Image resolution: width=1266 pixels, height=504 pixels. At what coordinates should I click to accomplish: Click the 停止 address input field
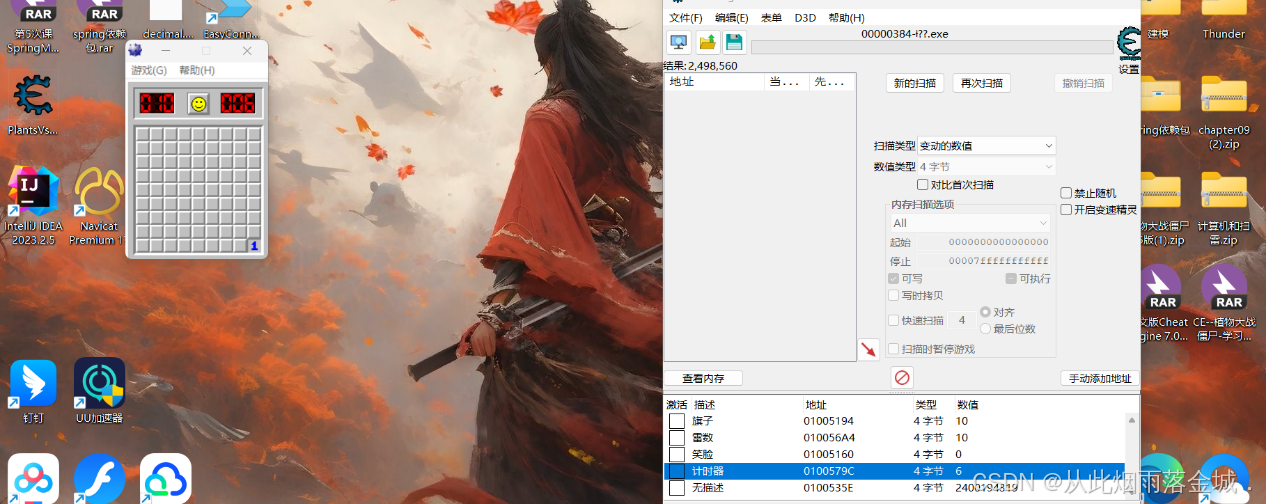tap(983, 261)
